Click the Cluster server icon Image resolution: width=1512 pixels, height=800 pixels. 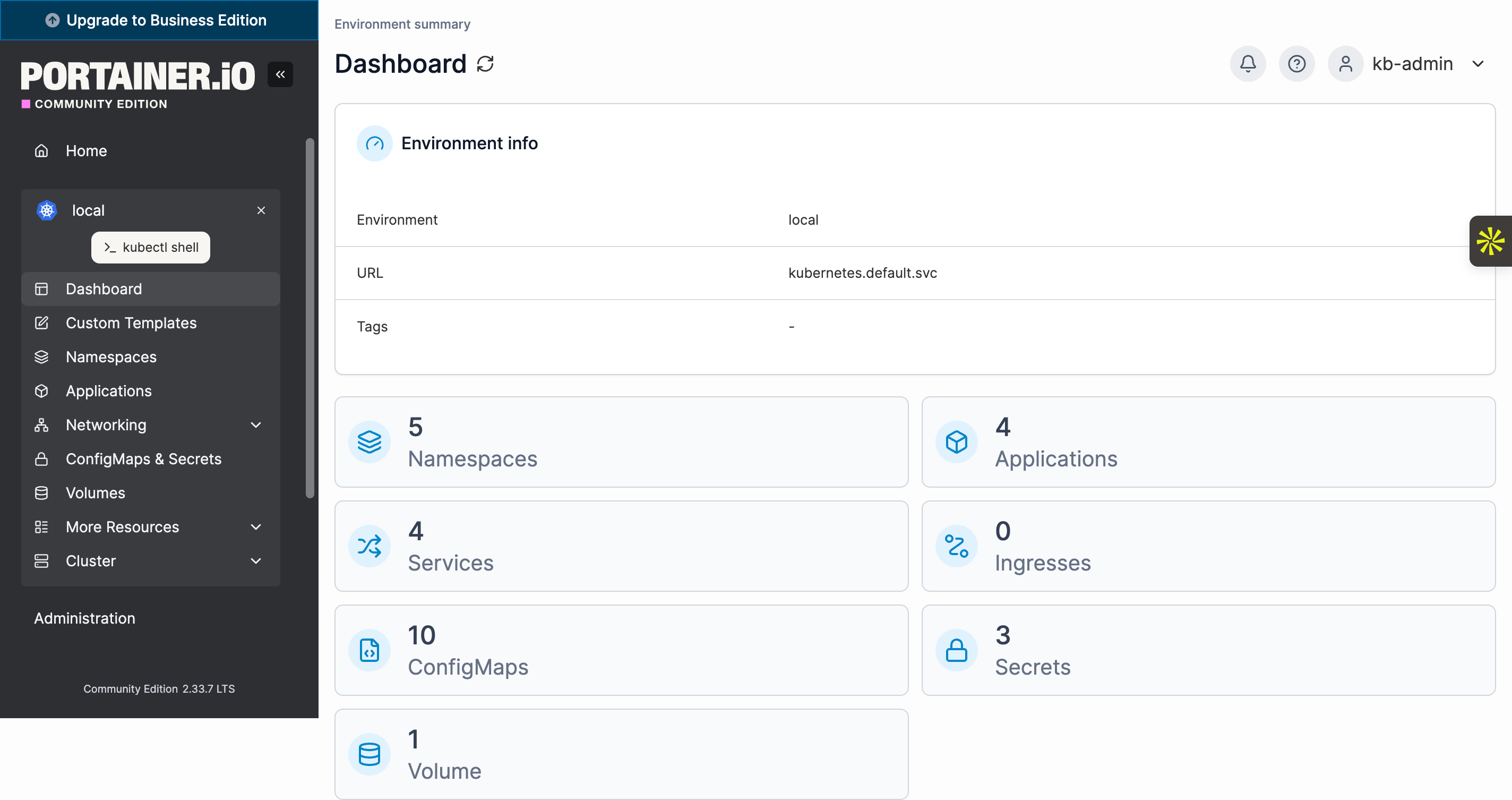click(41, 561)
